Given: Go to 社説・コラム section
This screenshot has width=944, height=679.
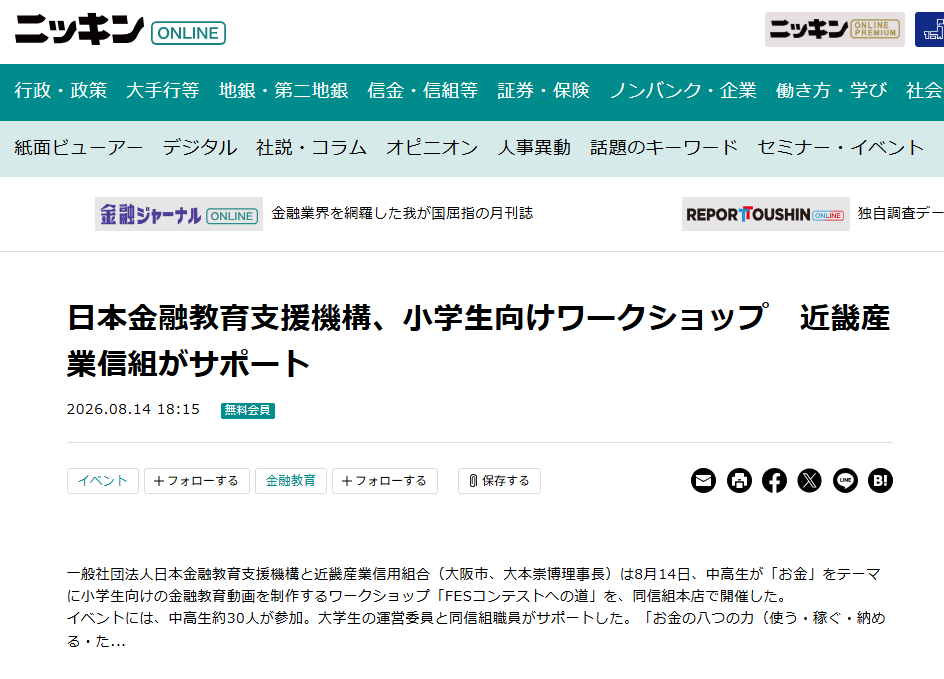Looking at the screenshot, I should point(311,147).
